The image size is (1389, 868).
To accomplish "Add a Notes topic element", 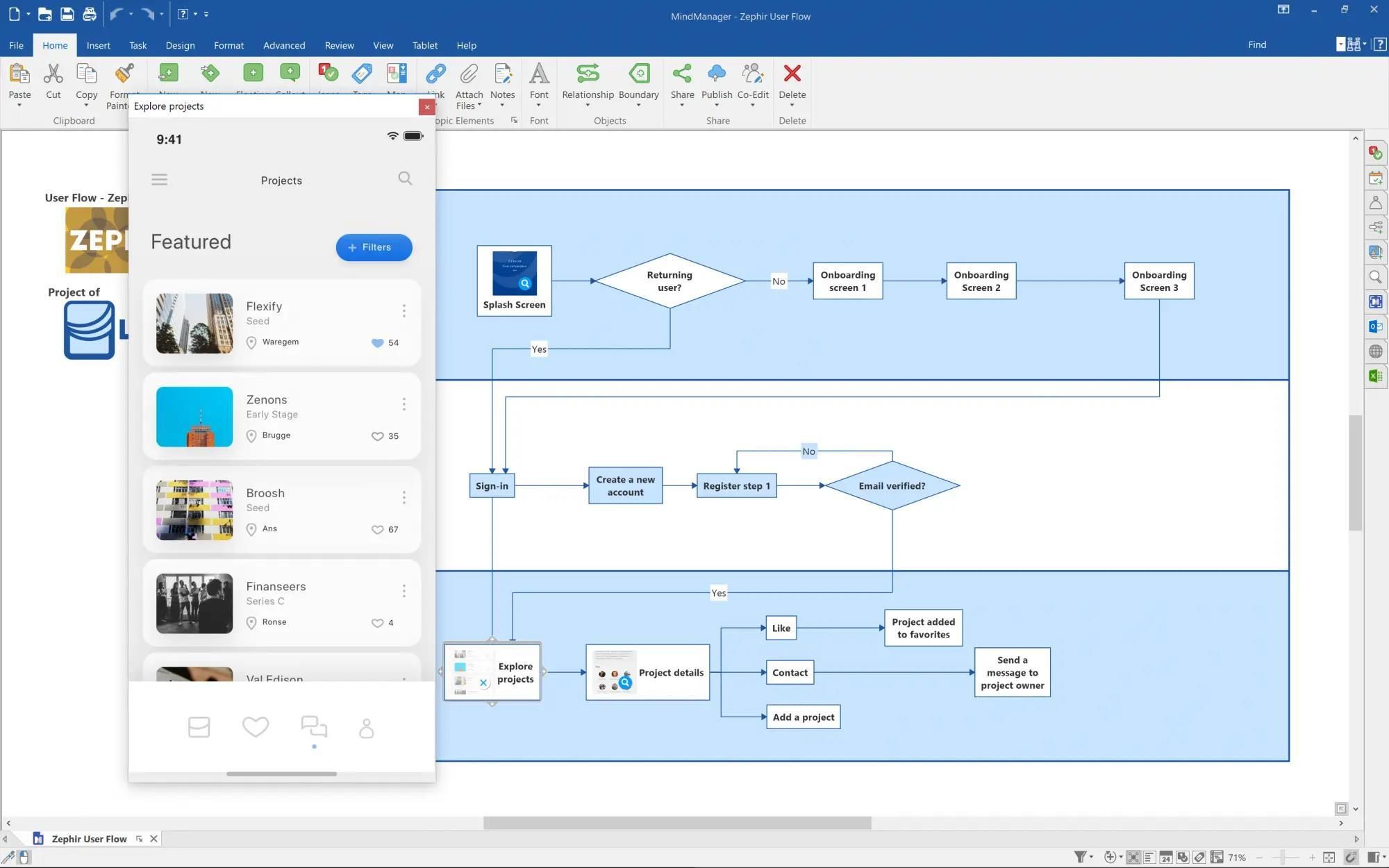I will click(x=503, y=80).
